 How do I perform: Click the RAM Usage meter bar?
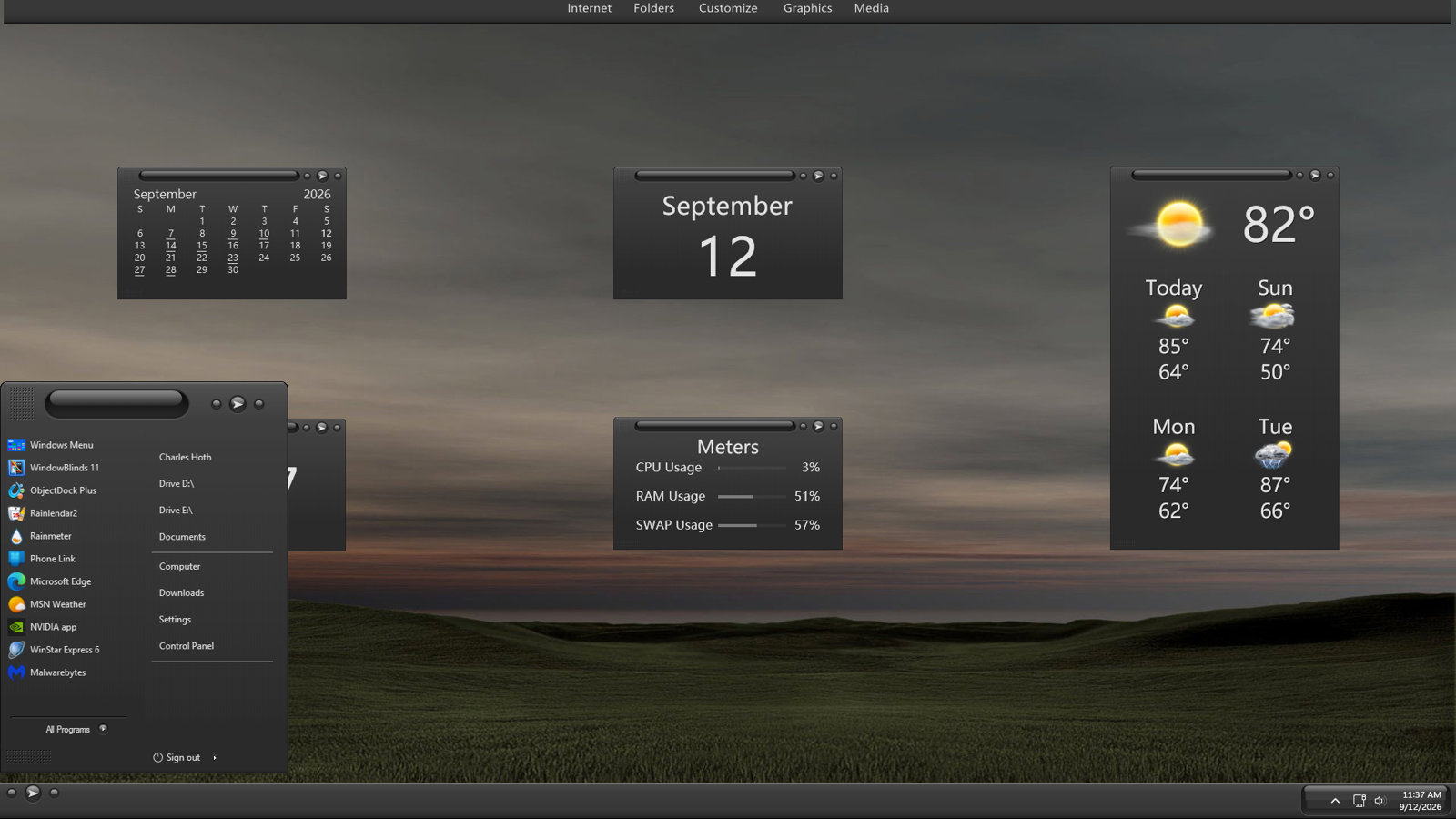pyautogui.click(x=752, y=497)
